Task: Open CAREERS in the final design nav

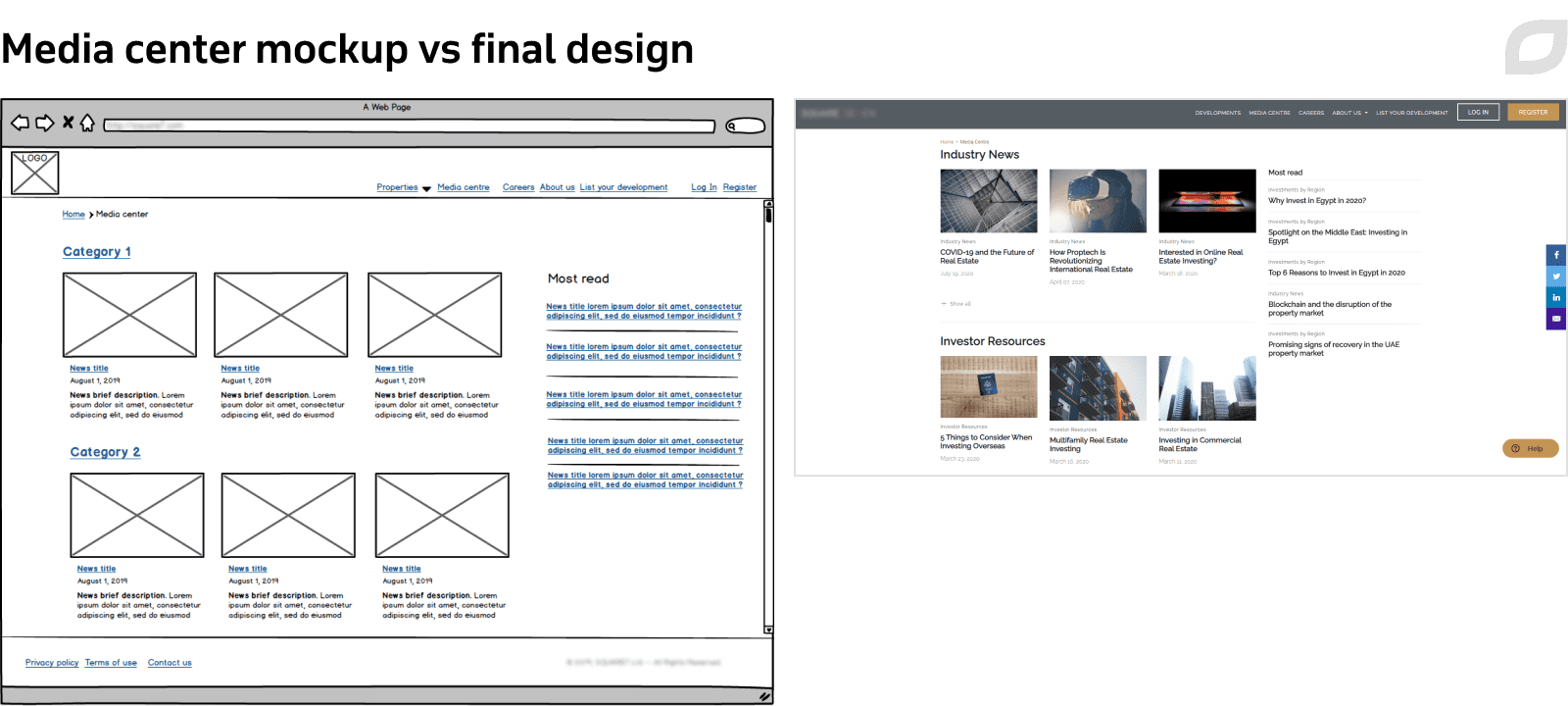Action: [1311, 113]
